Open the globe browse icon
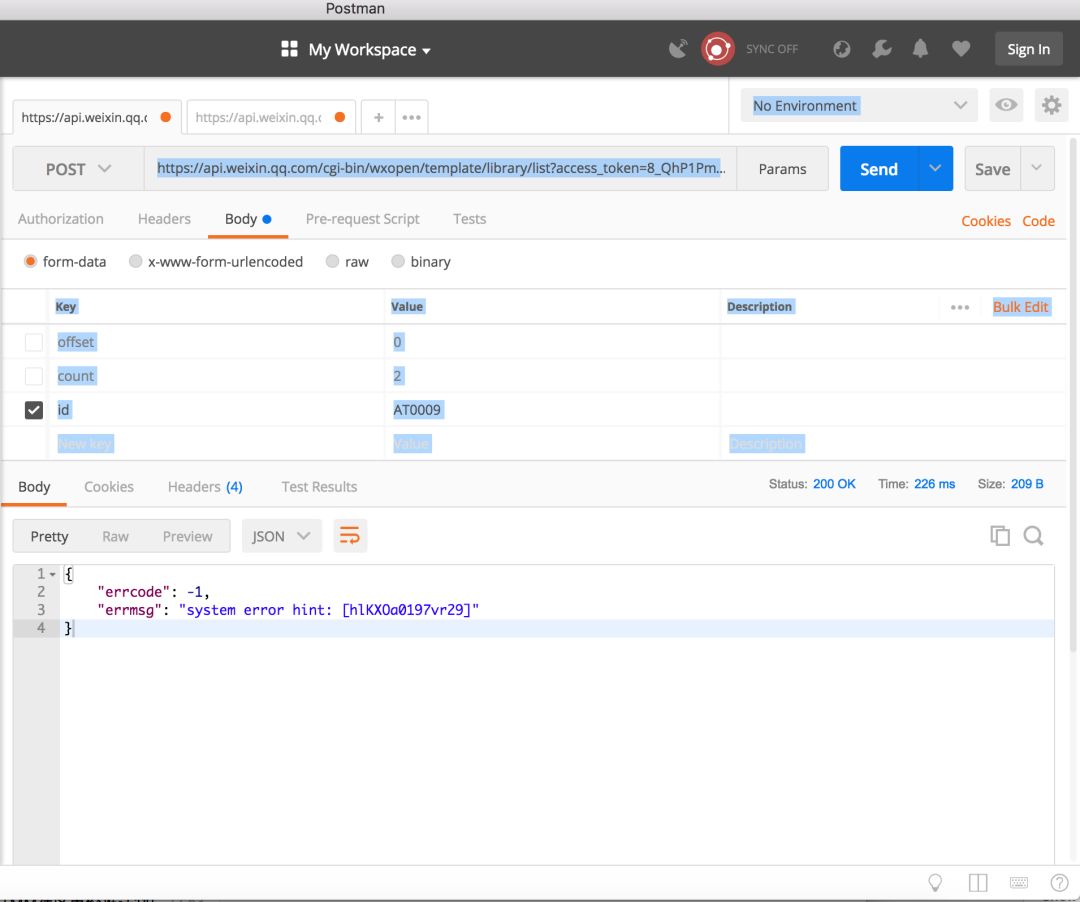 (x=841, y=49)
